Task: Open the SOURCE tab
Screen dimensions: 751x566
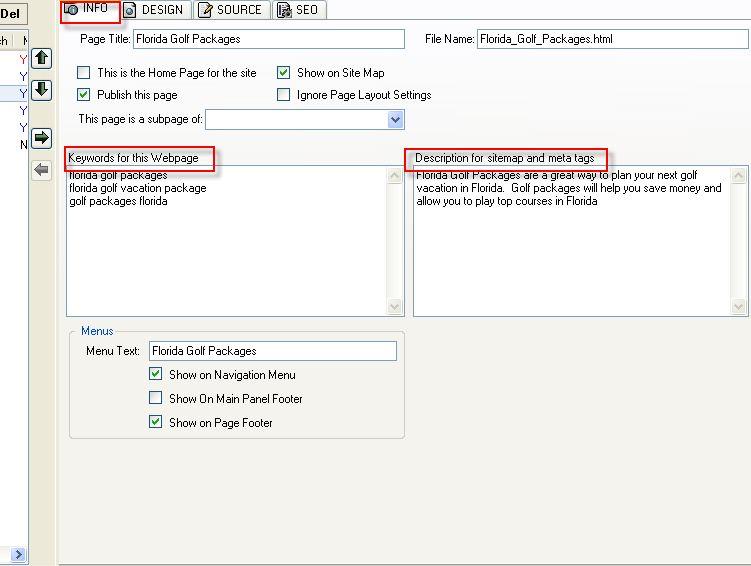Action: click(231, 10)
